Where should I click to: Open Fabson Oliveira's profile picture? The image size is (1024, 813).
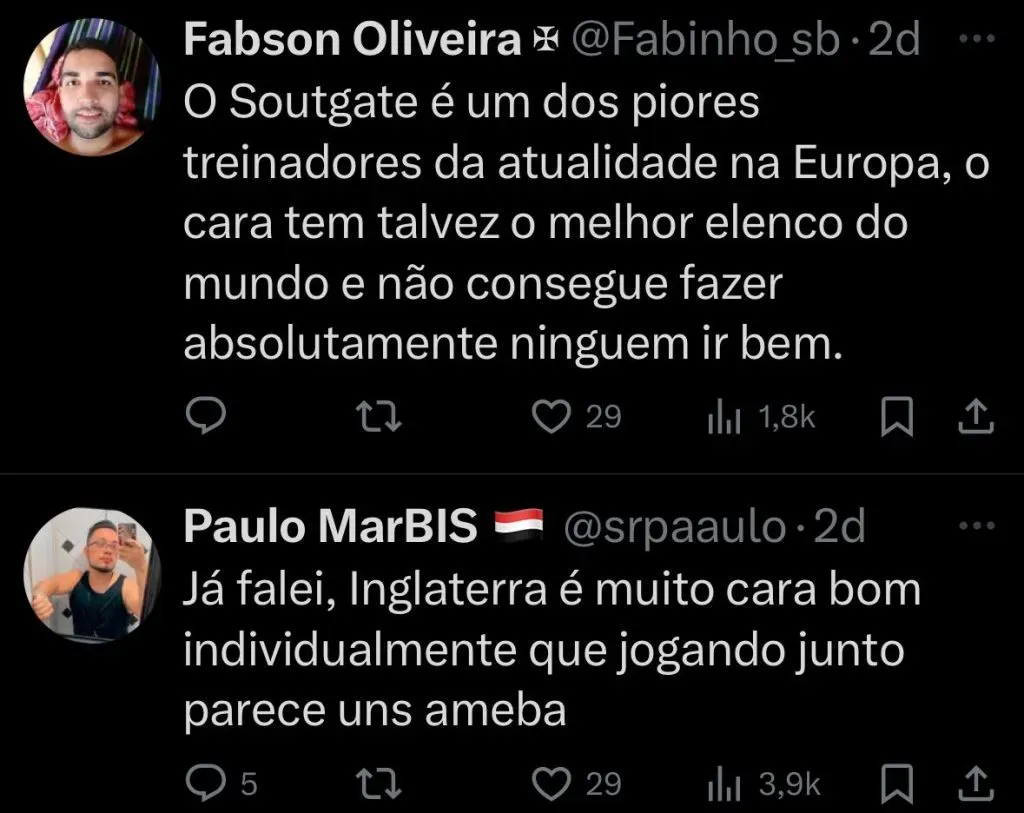click(90, 87)
